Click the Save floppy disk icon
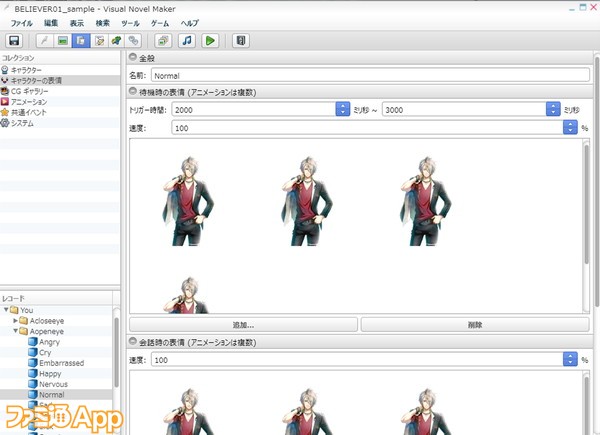 click(14, 41)
